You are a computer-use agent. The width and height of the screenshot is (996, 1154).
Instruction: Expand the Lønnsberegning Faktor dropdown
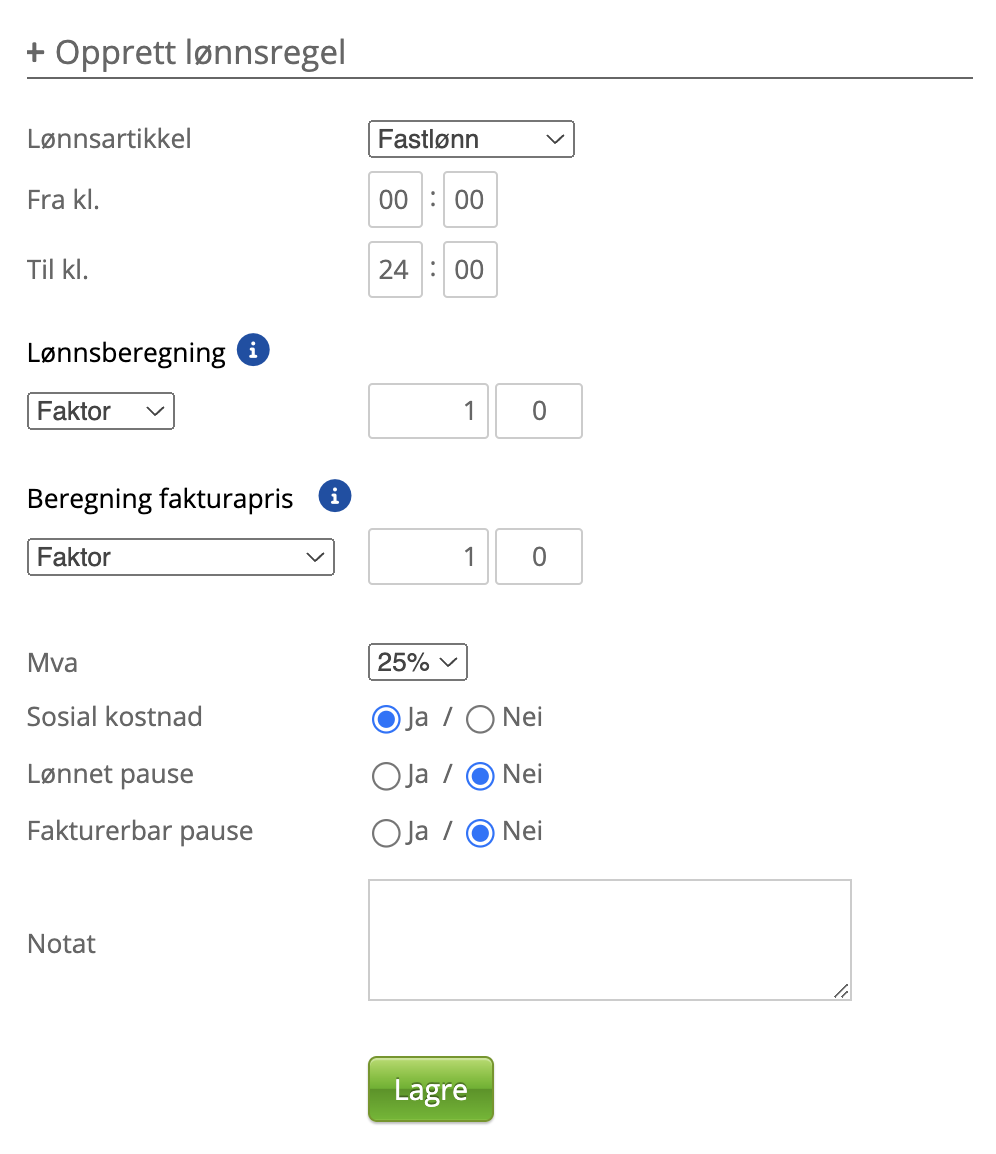[x=100, y=411]
